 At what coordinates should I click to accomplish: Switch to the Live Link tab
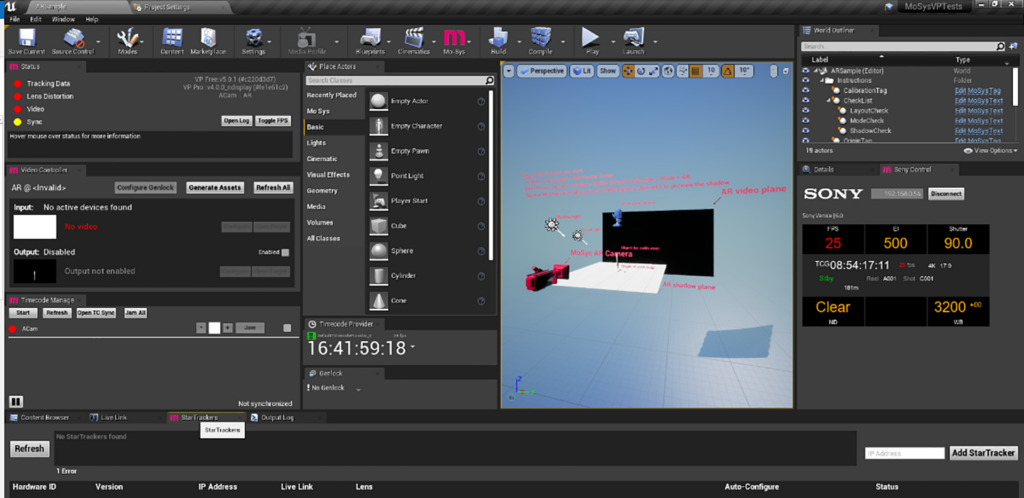(112, 417)
